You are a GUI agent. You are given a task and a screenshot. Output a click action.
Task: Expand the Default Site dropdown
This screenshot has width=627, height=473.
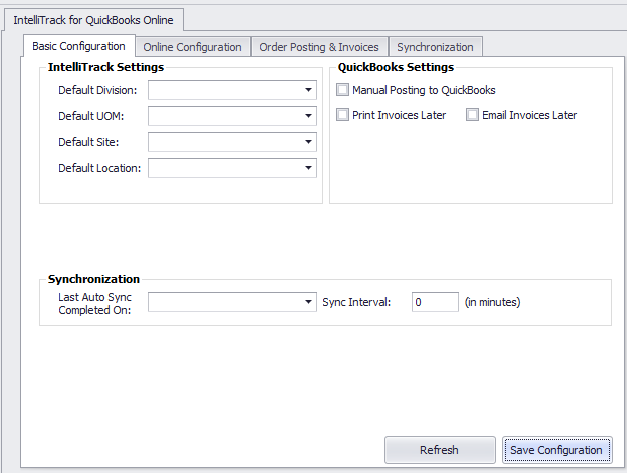click(x=308, y=142)
